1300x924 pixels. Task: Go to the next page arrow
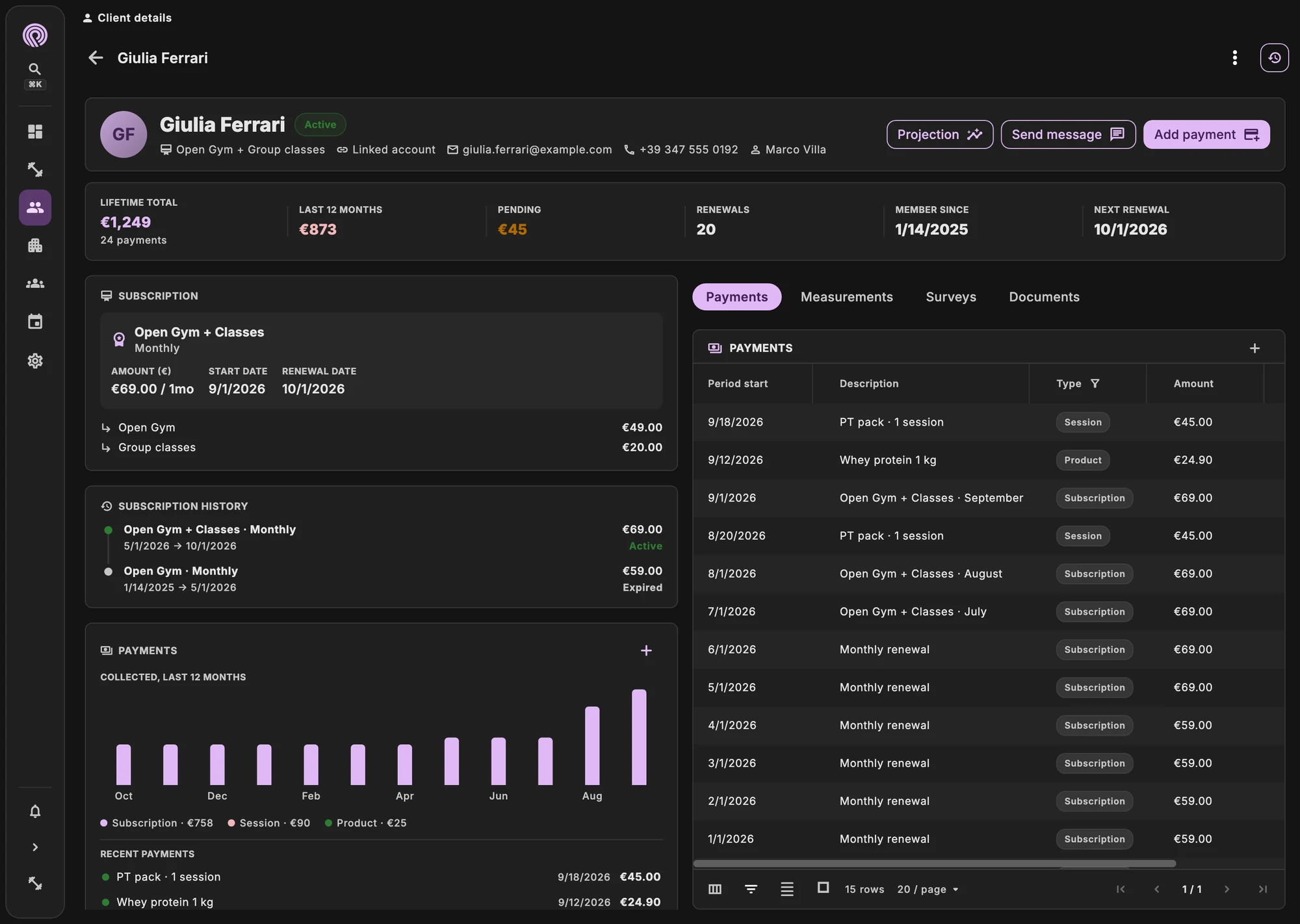(1227, 890)
